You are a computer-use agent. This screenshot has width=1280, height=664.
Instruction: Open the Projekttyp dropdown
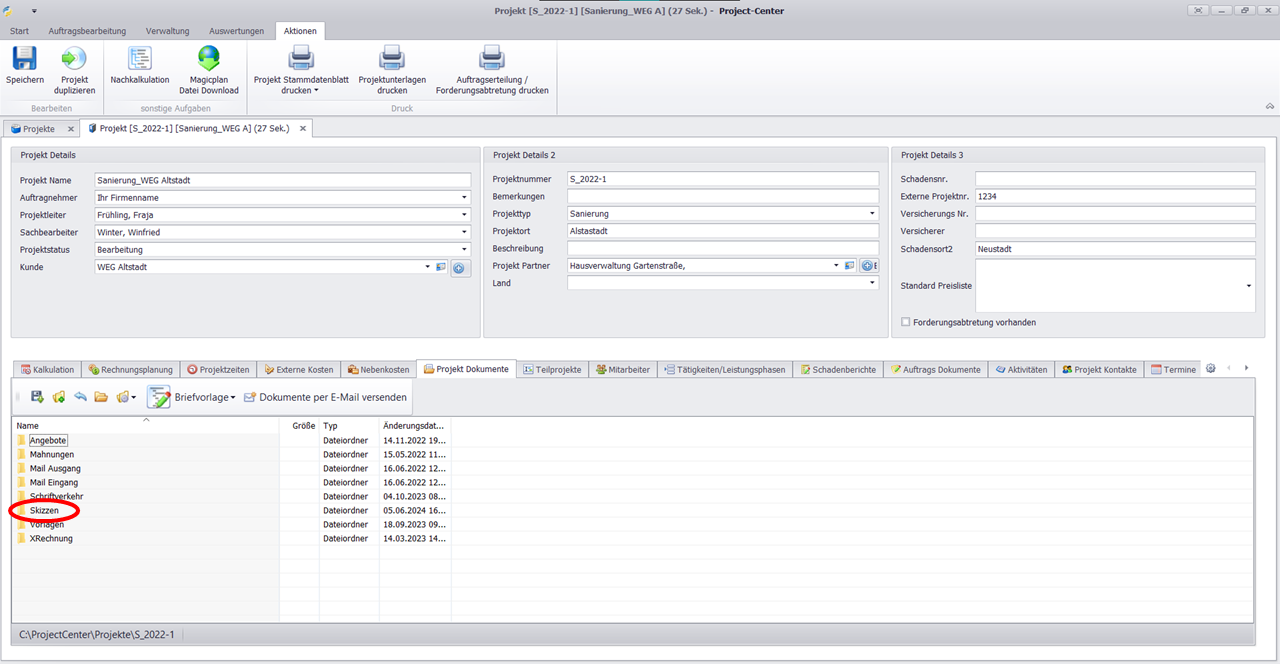point(872,214)
